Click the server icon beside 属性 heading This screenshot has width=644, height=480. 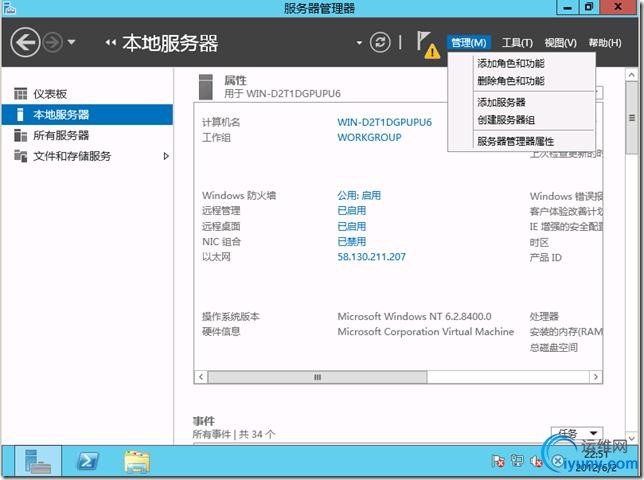click(x=206, y=87)
